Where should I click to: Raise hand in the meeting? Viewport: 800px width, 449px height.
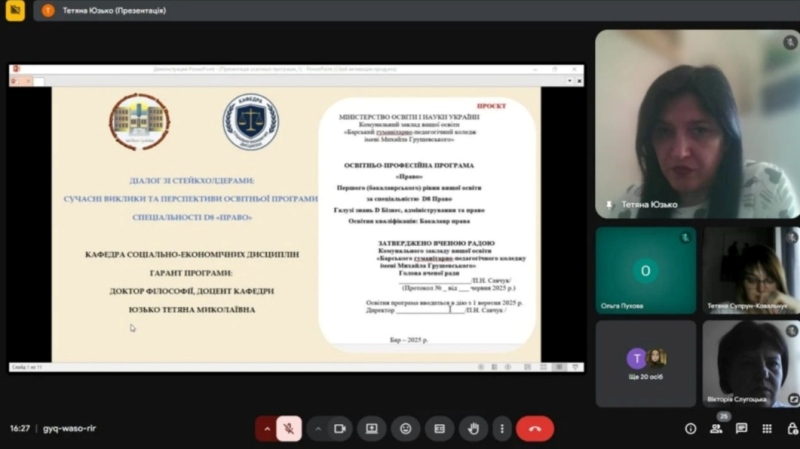(x=473, y=429)
